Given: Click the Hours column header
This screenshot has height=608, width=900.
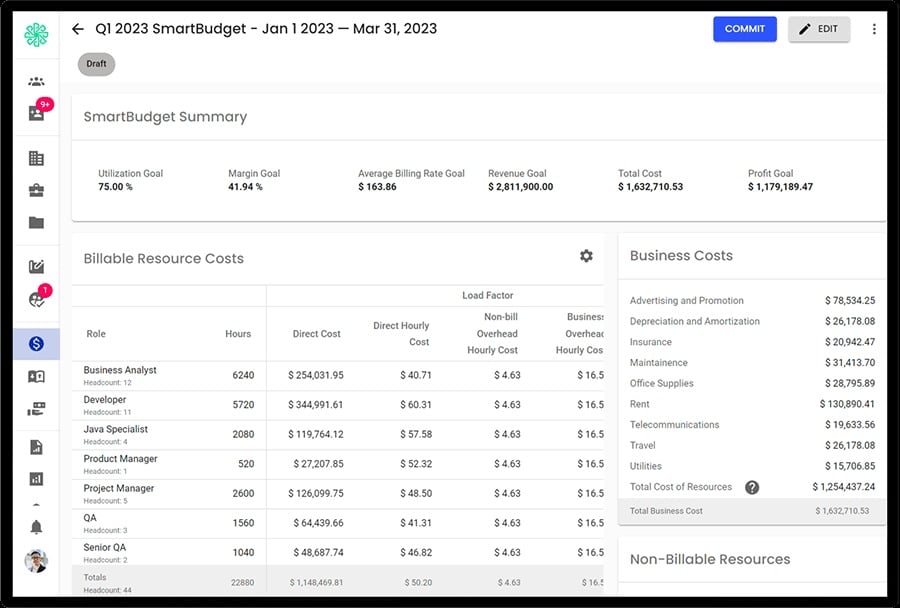Looking at the screenshot, I should tap(238, 334).
